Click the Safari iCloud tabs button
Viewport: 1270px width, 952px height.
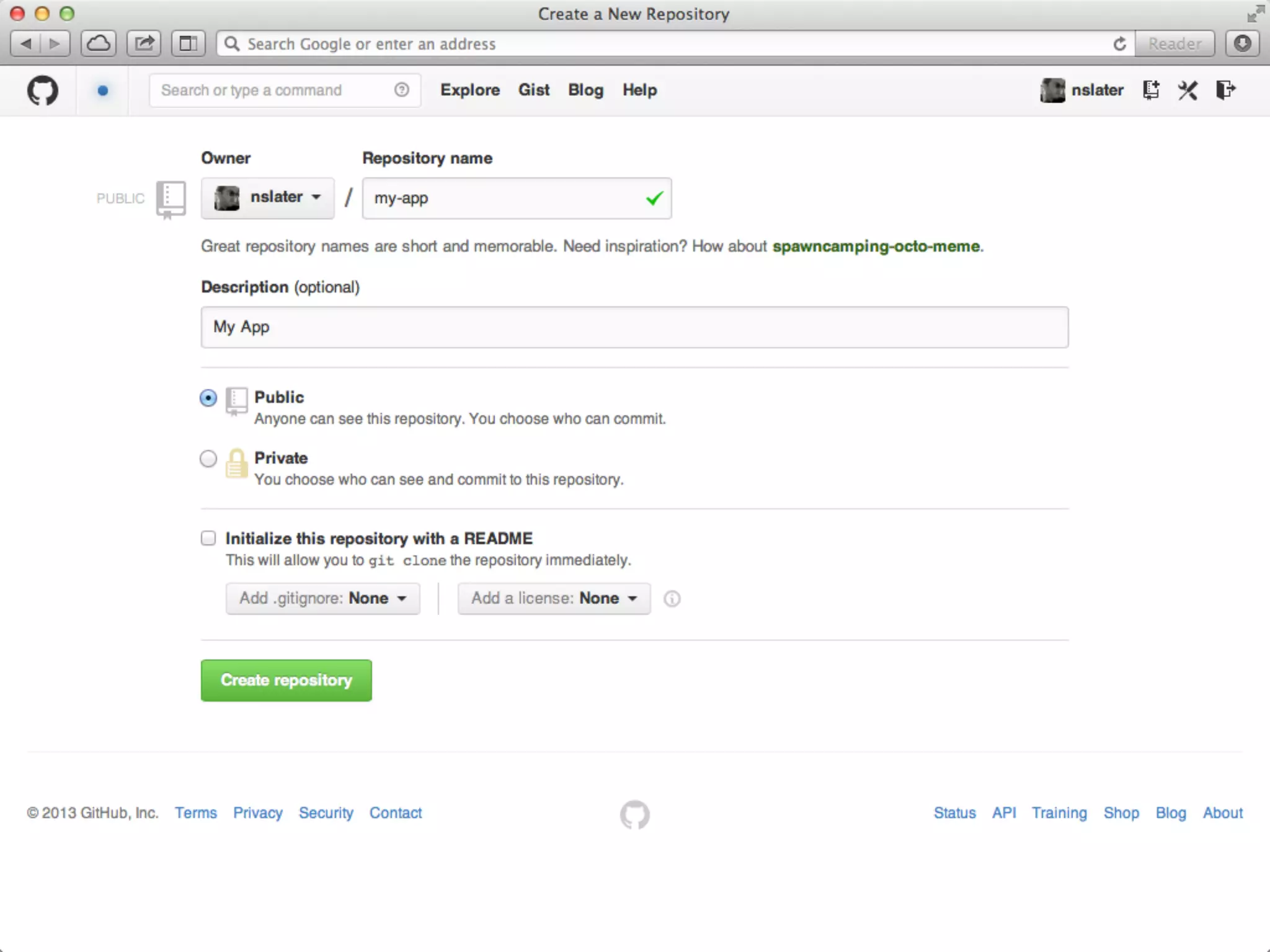pyautogui.click(x=99, y=43)
